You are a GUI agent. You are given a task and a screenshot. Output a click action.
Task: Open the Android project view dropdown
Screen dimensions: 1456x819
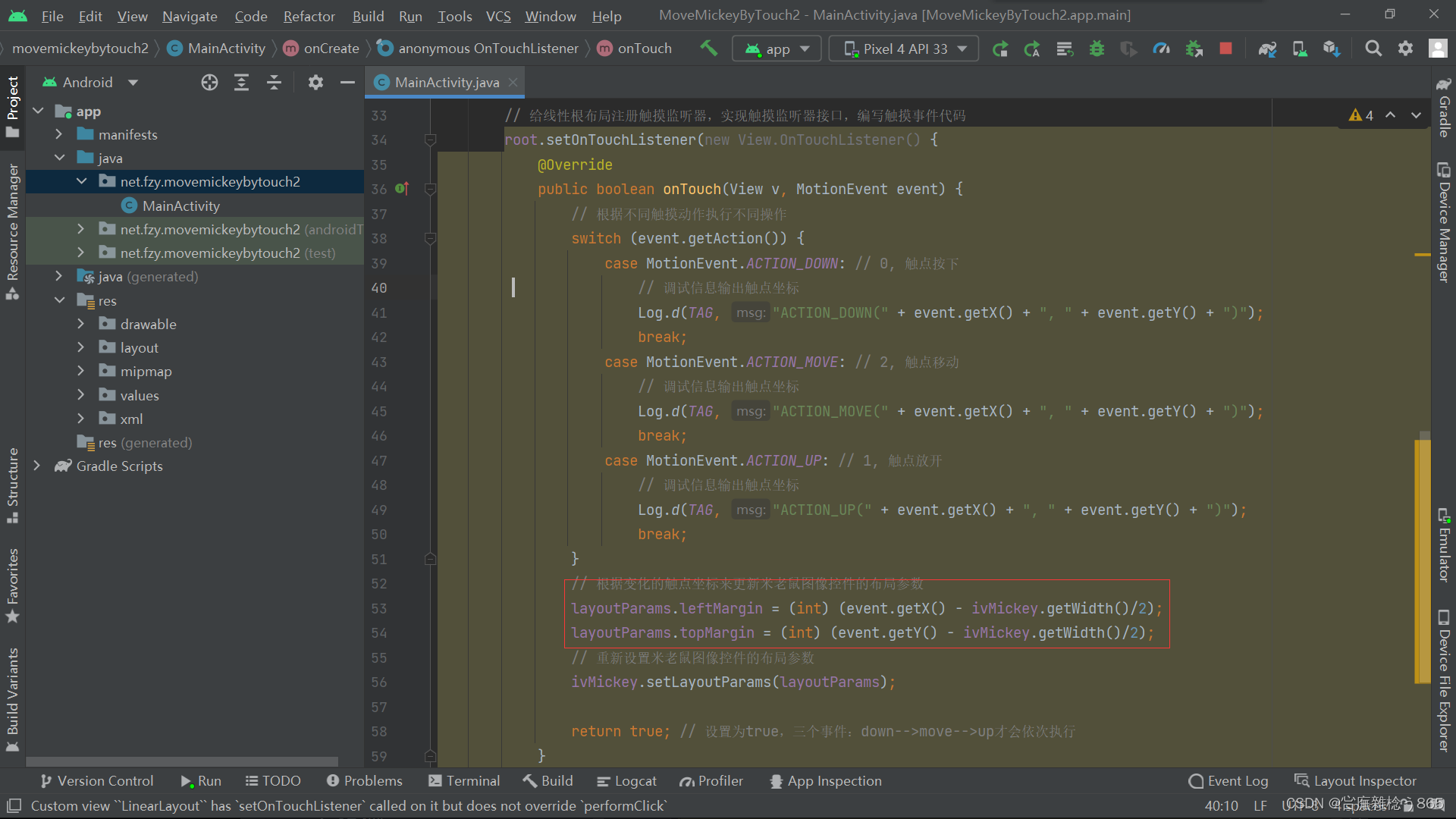pos(91,83)
